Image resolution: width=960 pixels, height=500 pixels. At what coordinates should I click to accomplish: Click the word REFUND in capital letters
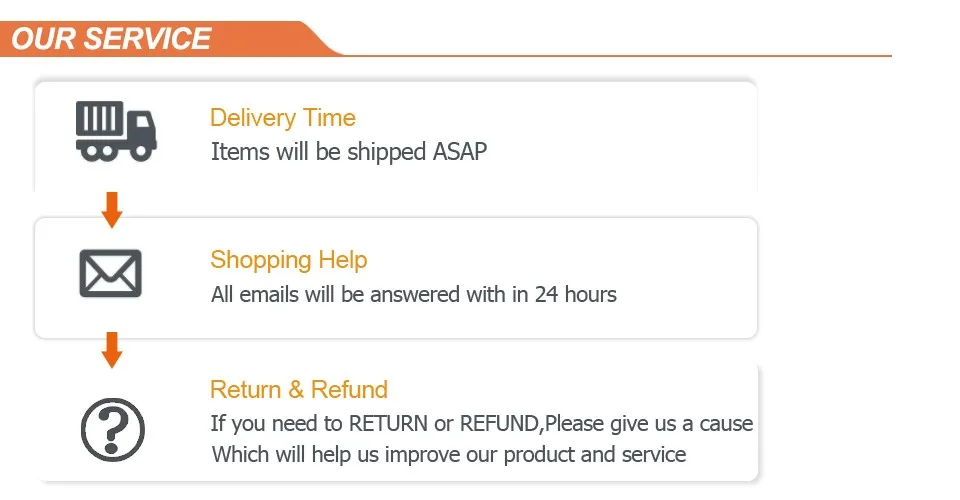(499, 424)
